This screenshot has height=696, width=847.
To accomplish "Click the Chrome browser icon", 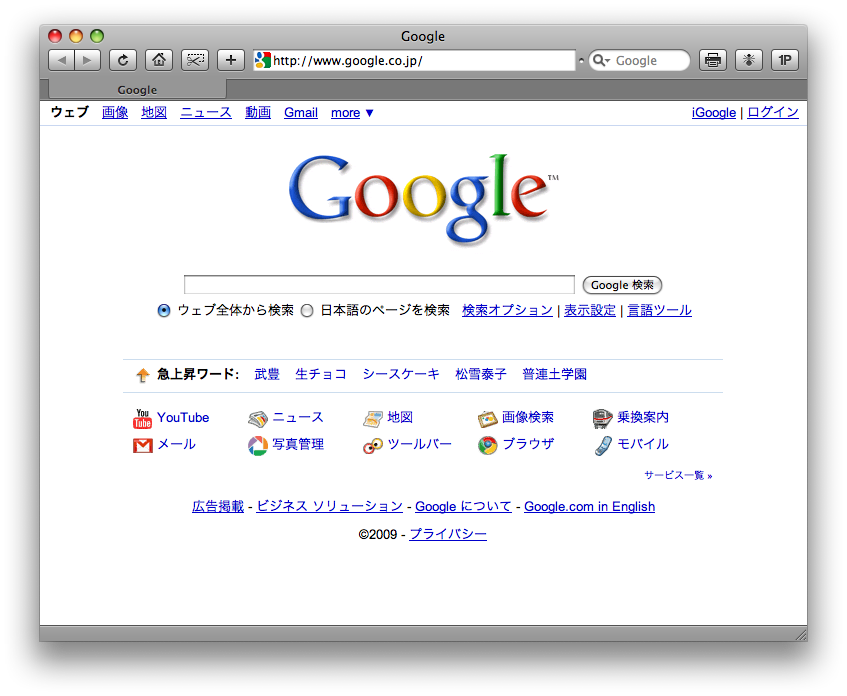I will pyautogui.click(x=487, y=445).
